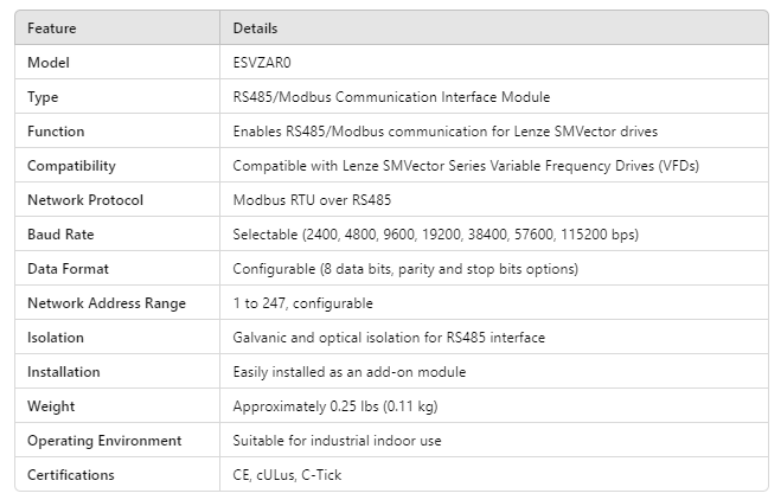Select the Lenze SMVector Series compatibility details
Viewport: 781px width, 500px height.
coord(465,166)
